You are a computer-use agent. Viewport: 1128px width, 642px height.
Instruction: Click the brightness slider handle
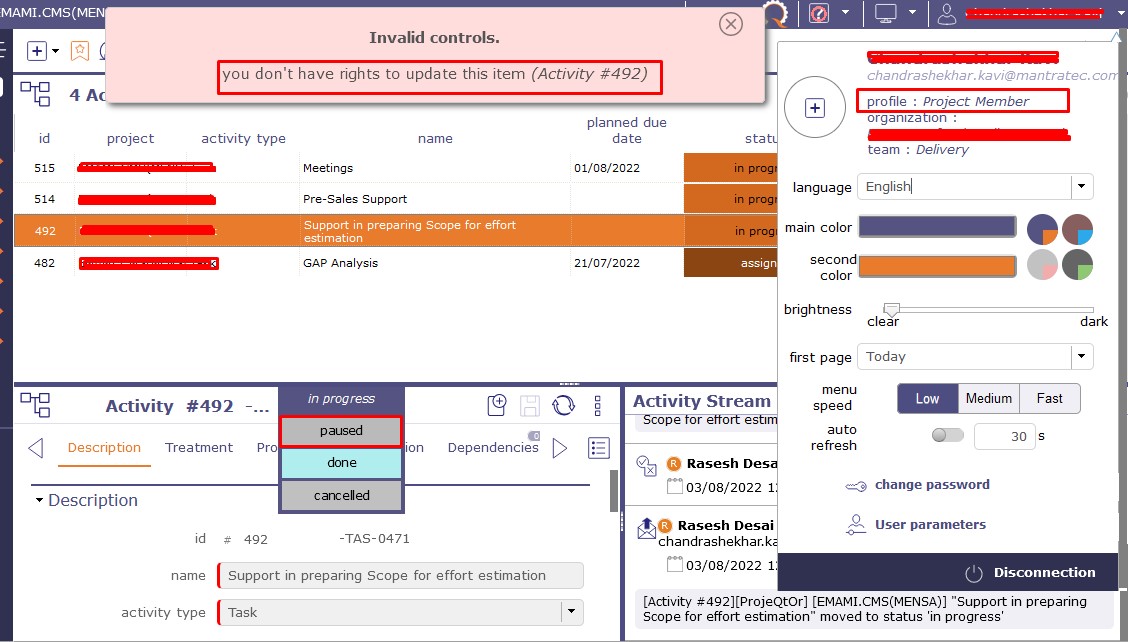pyautogui.click(x=892, y=310)
